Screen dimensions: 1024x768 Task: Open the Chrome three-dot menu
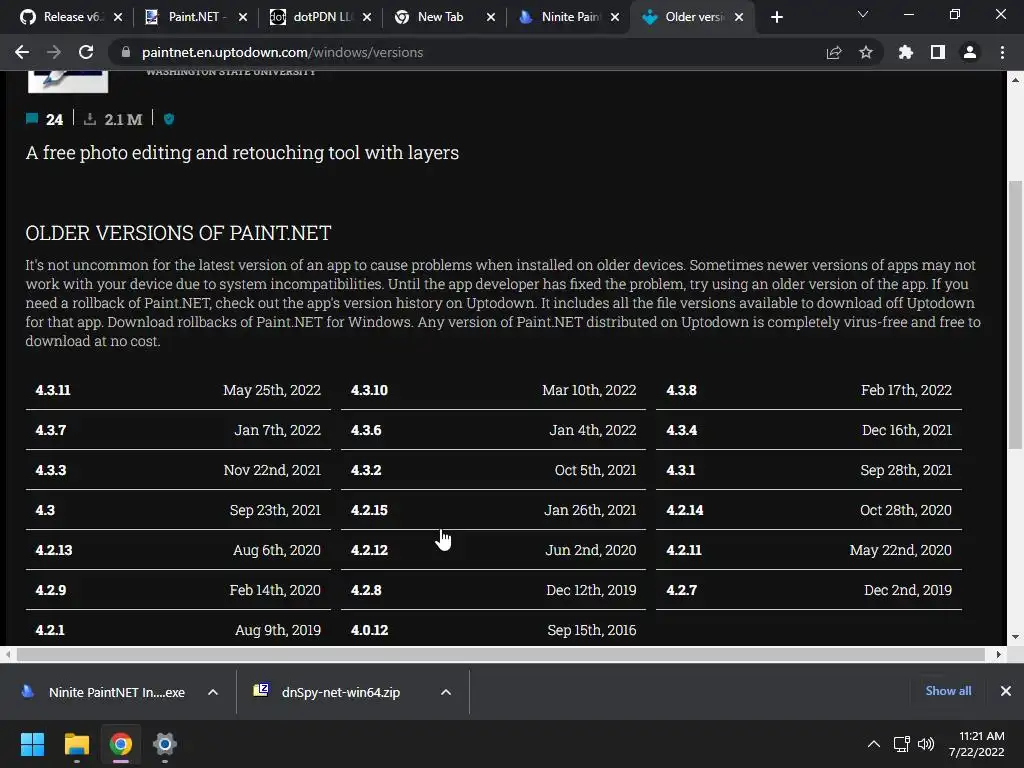tap(1002, 52)
